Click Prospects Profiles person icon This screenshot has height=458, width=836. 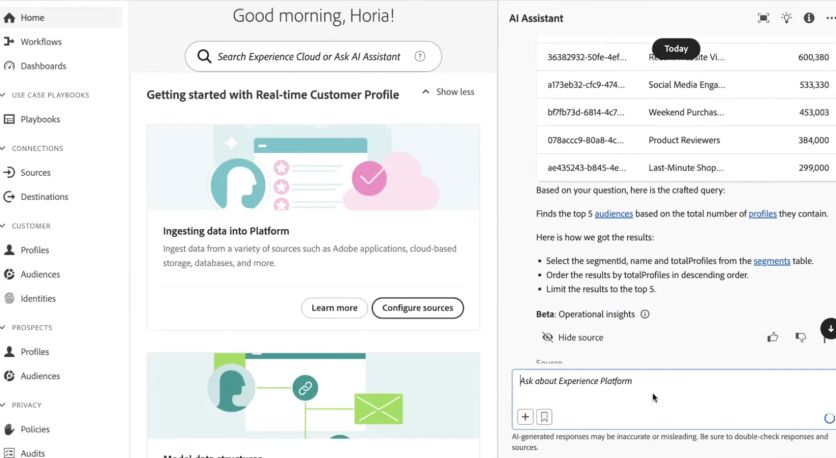click(x=9, y=352)
